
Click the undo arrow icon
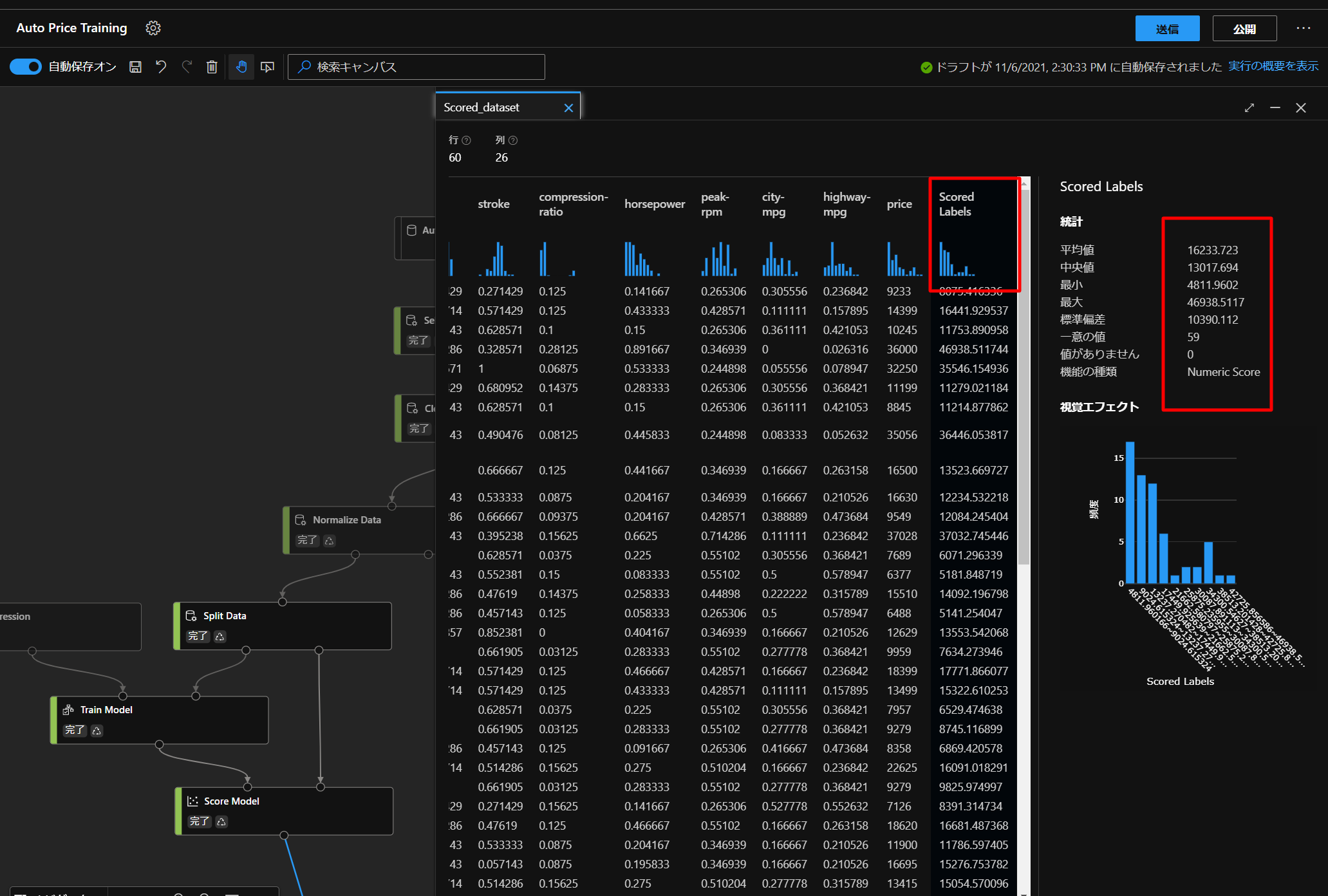coord(161,67)
